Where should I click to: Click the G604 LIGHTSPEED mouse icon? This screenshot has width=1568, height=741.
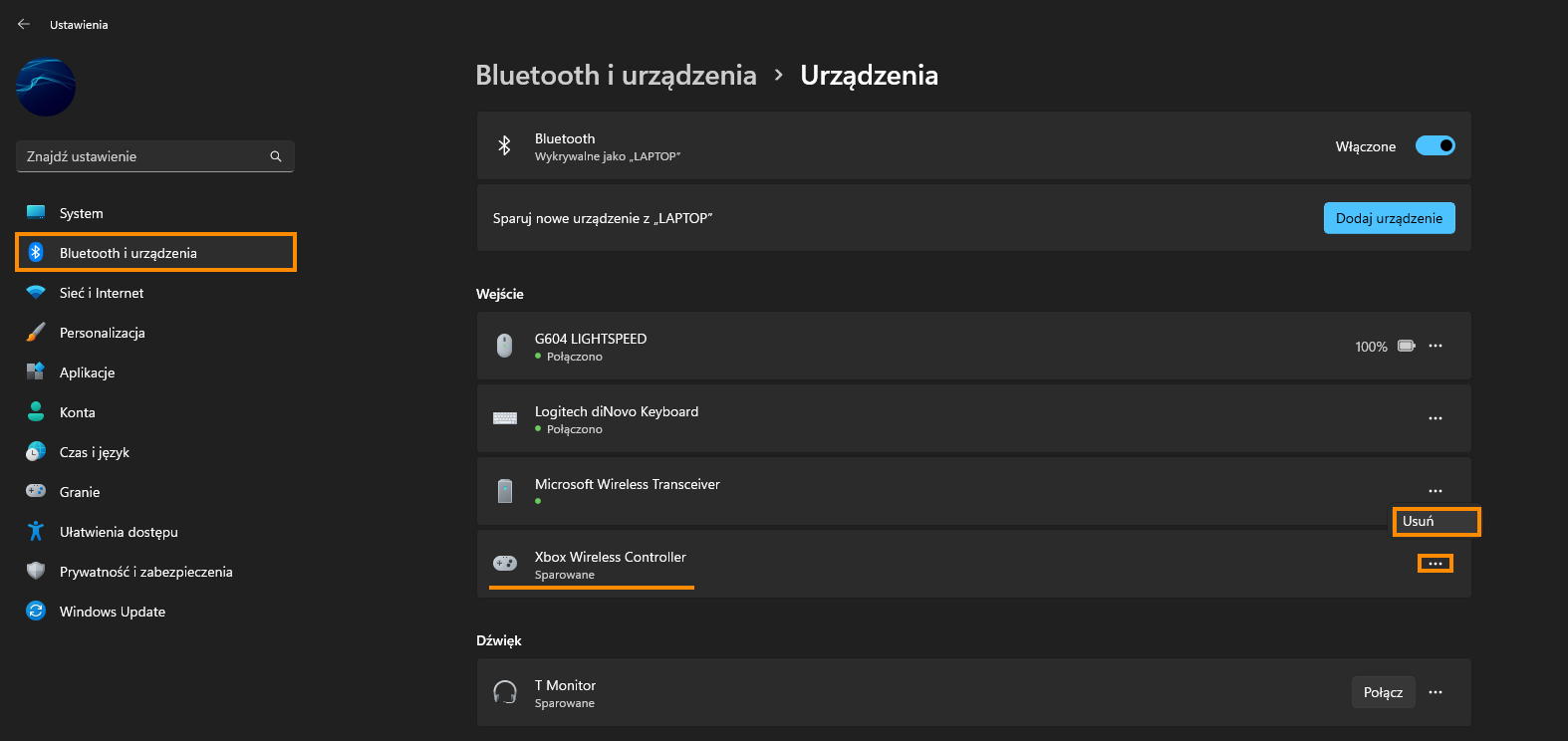click(505, 346)
